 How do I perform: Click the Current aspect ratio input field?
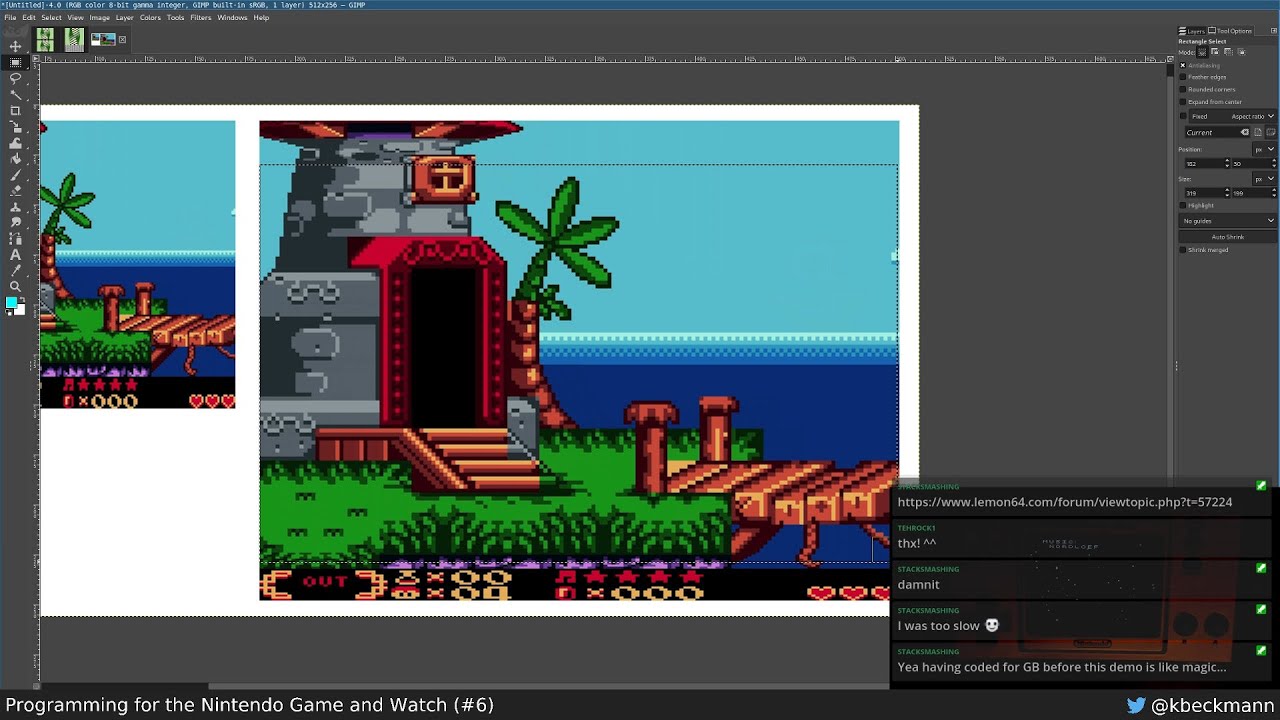[1210, 132]
